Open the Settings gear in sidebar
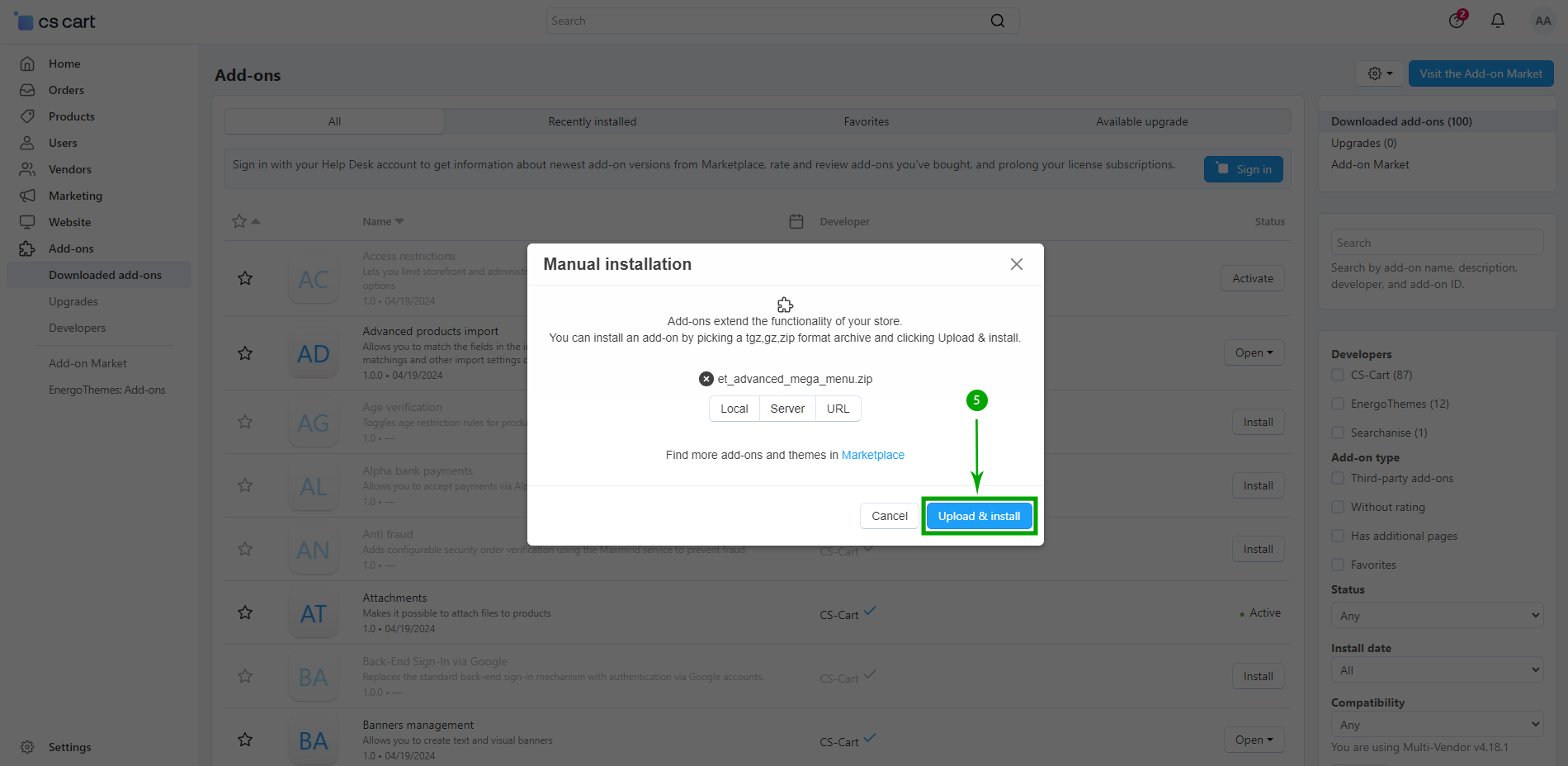The image size is (1568, 766). click(x=27, y=747)
